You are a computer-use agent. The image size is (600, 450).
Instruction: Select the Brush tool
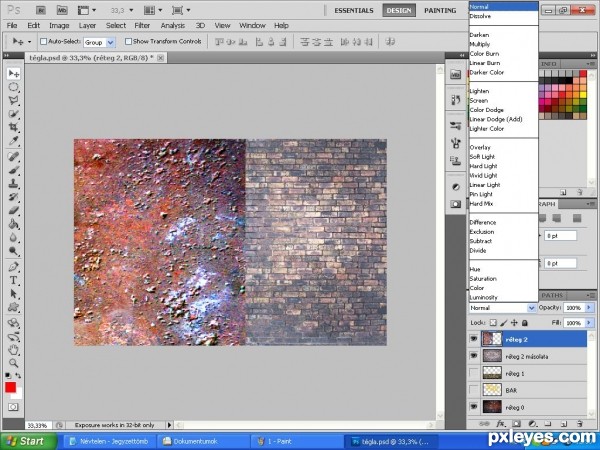point(13,170)
